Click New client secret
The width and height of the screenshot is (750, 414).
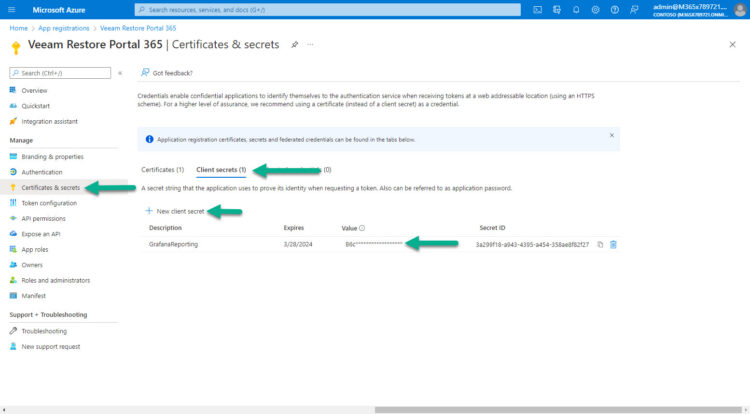coord(175,211)
